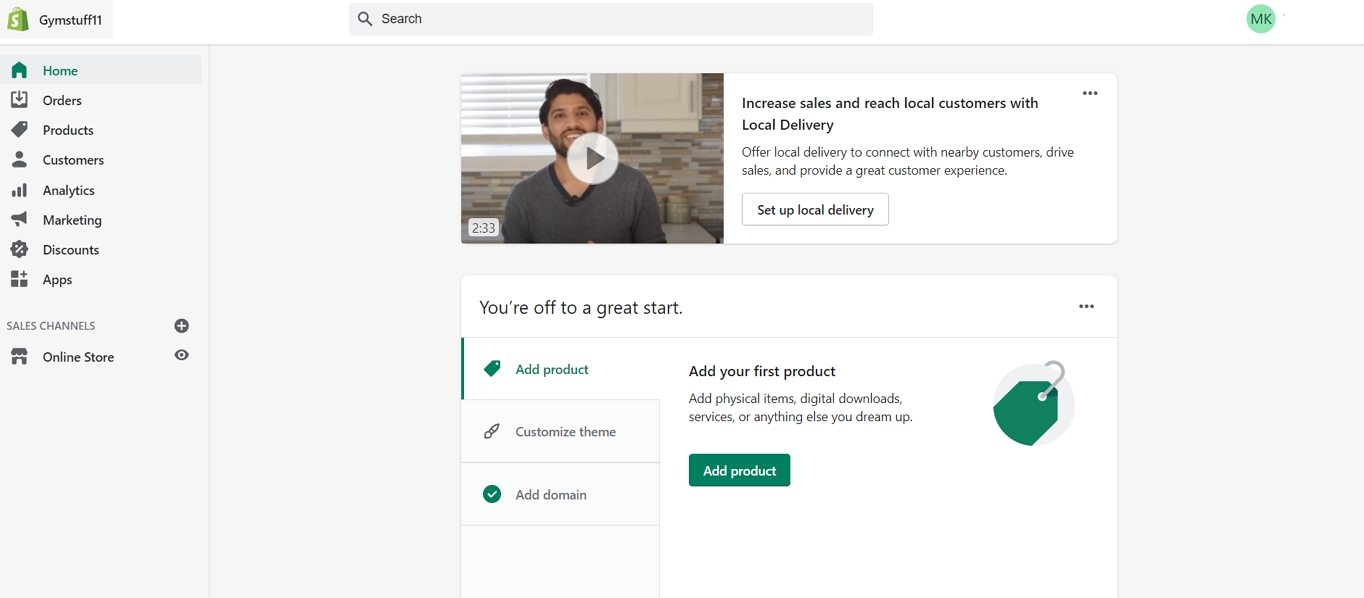The height and width of the screenshot is (598, 1364).
Task: Open Orders via its inbox icon
Action: tap(19, 100)
